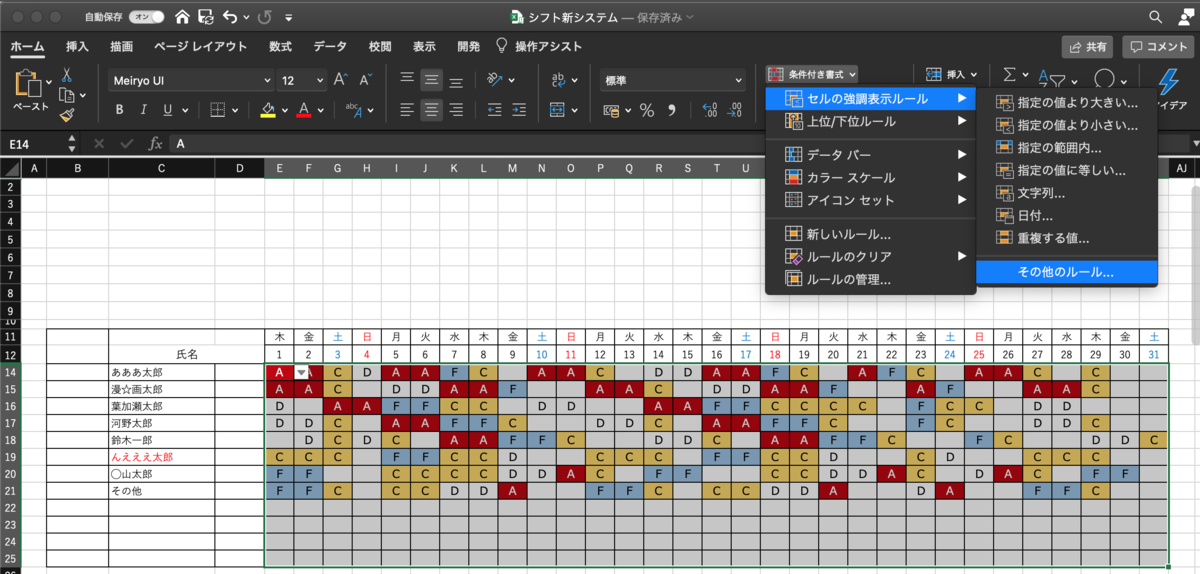Click the コメント comments button
The height and width of the screenshot is (574, 1200).
1159,46
